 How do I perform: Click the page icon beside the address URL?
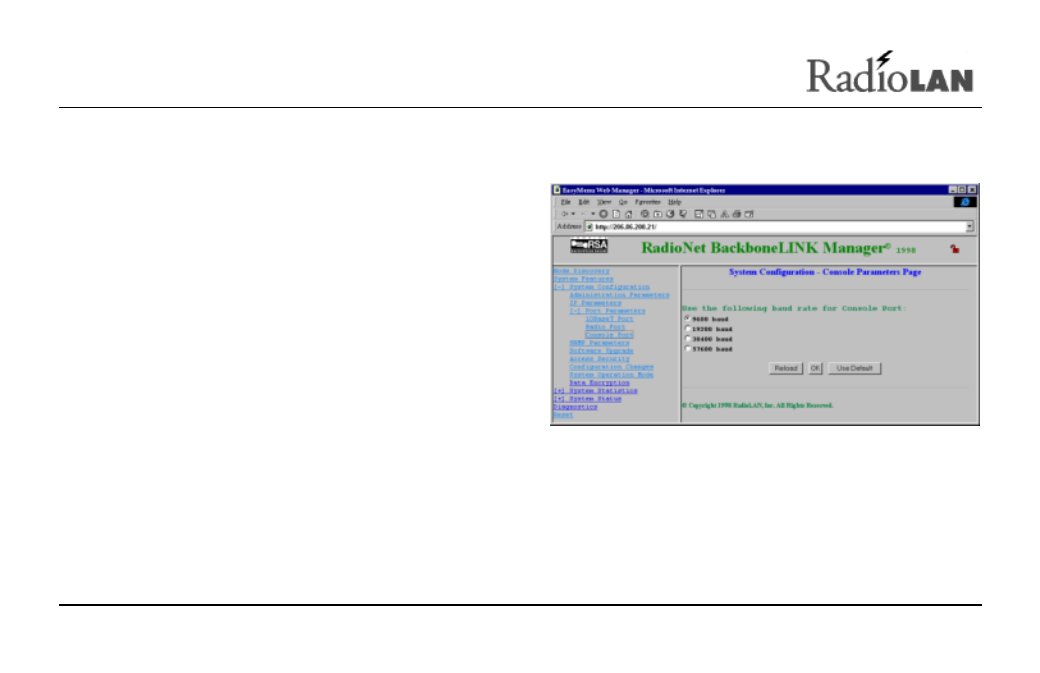589,227
